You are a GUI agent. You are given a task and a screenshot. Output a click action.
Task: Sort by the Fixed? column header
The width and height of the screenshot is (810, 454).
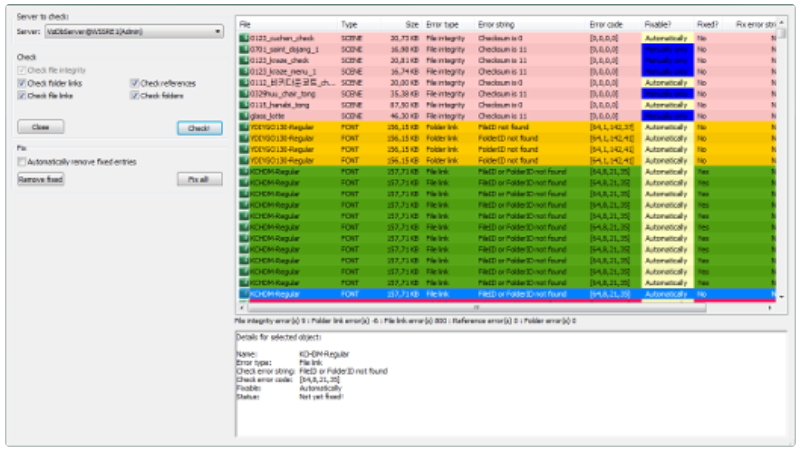click(x=707, y=24)
